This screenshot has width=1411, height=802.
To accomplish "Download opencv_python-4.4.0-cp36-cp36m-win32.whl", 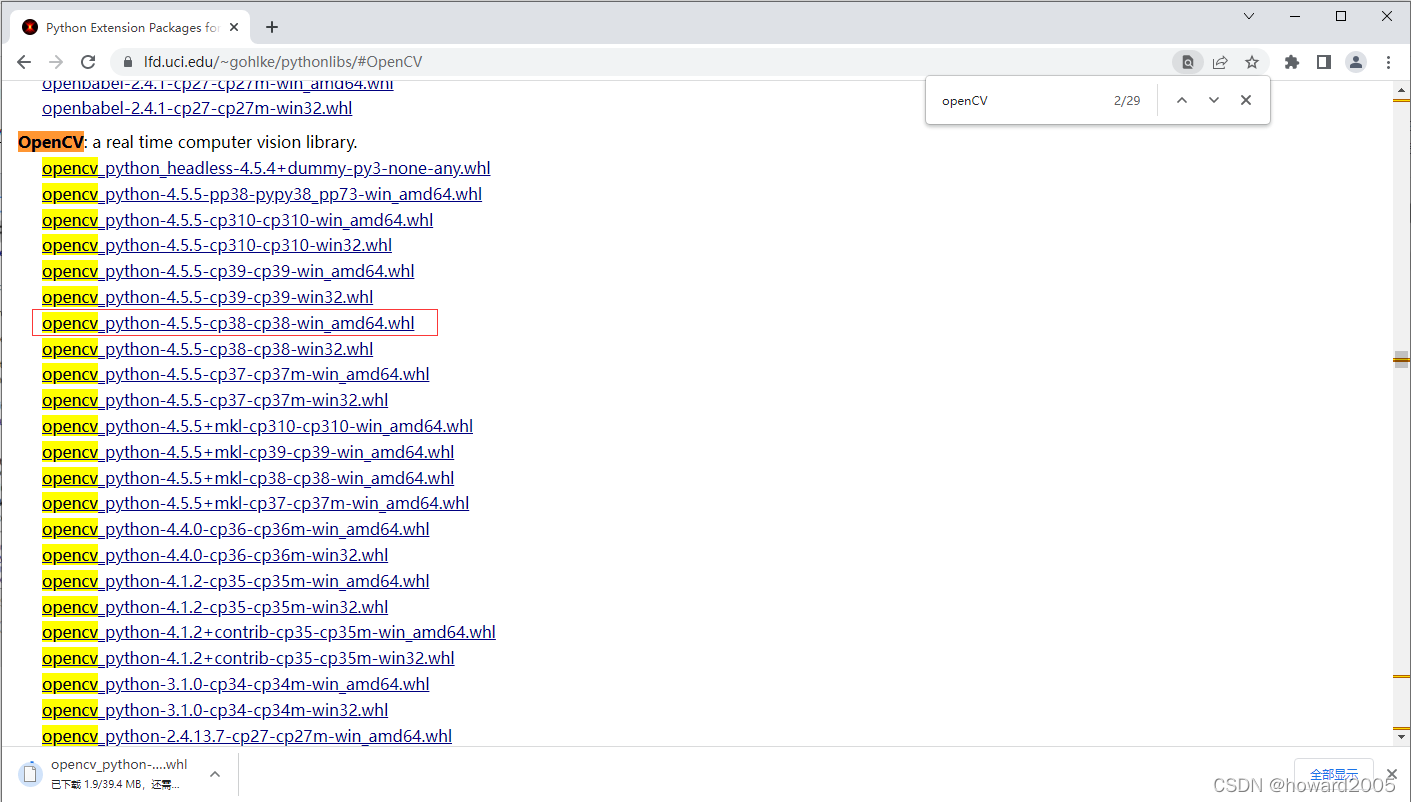I will 215,555.
